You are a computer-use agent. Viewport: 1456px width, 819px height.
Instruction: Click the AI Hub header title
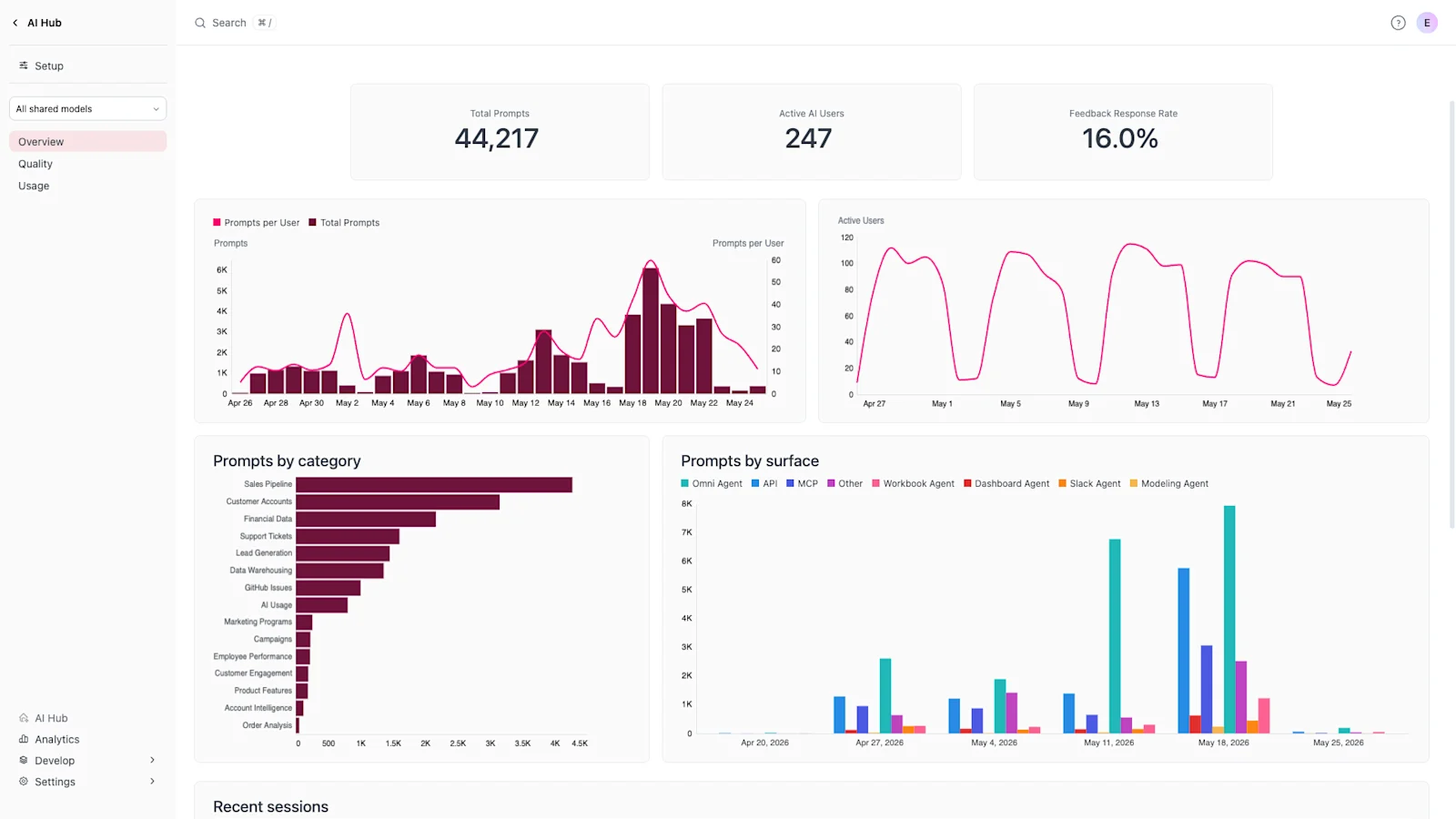45,23
